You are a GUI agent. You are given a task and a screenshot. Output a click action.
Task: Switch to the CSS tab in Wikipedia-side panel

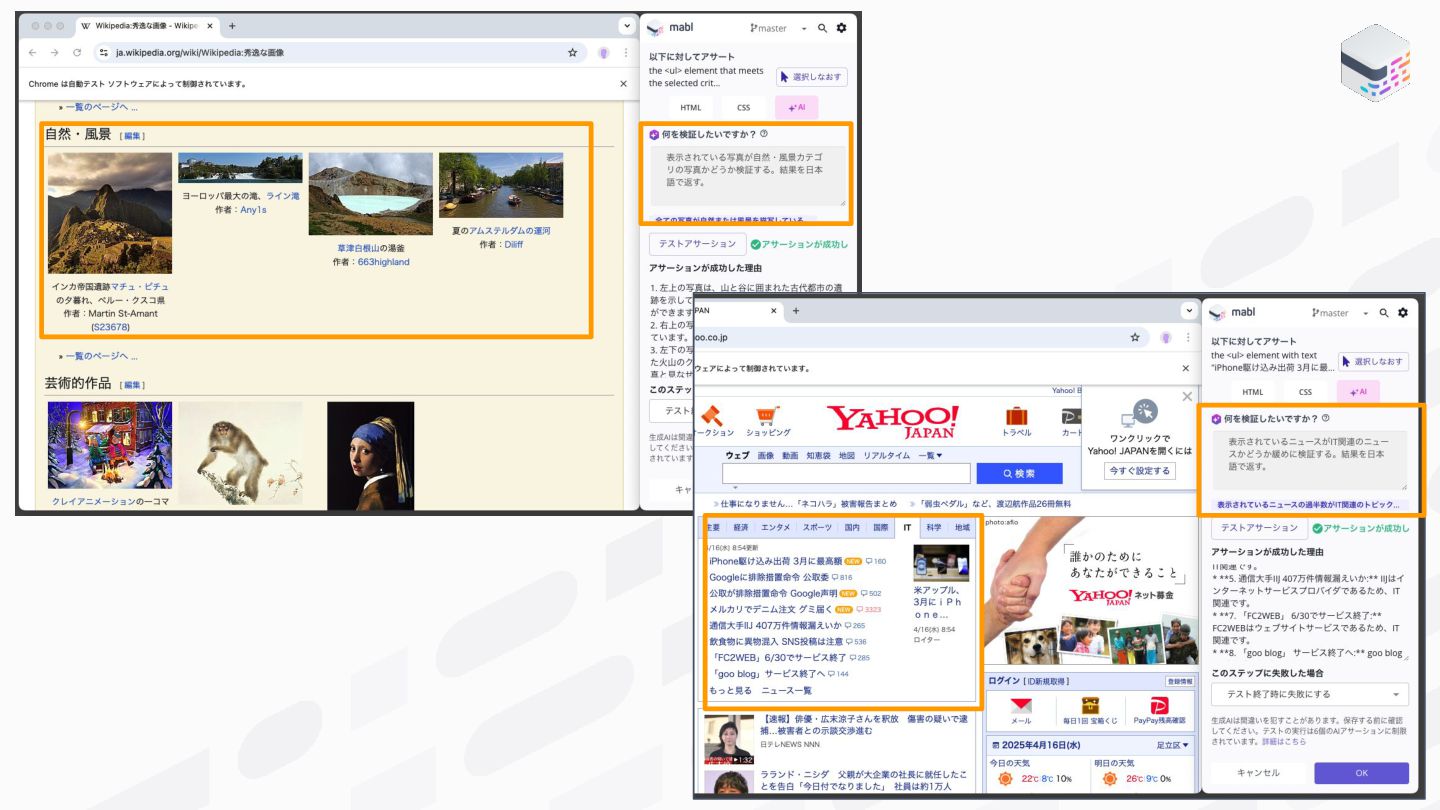743,107
